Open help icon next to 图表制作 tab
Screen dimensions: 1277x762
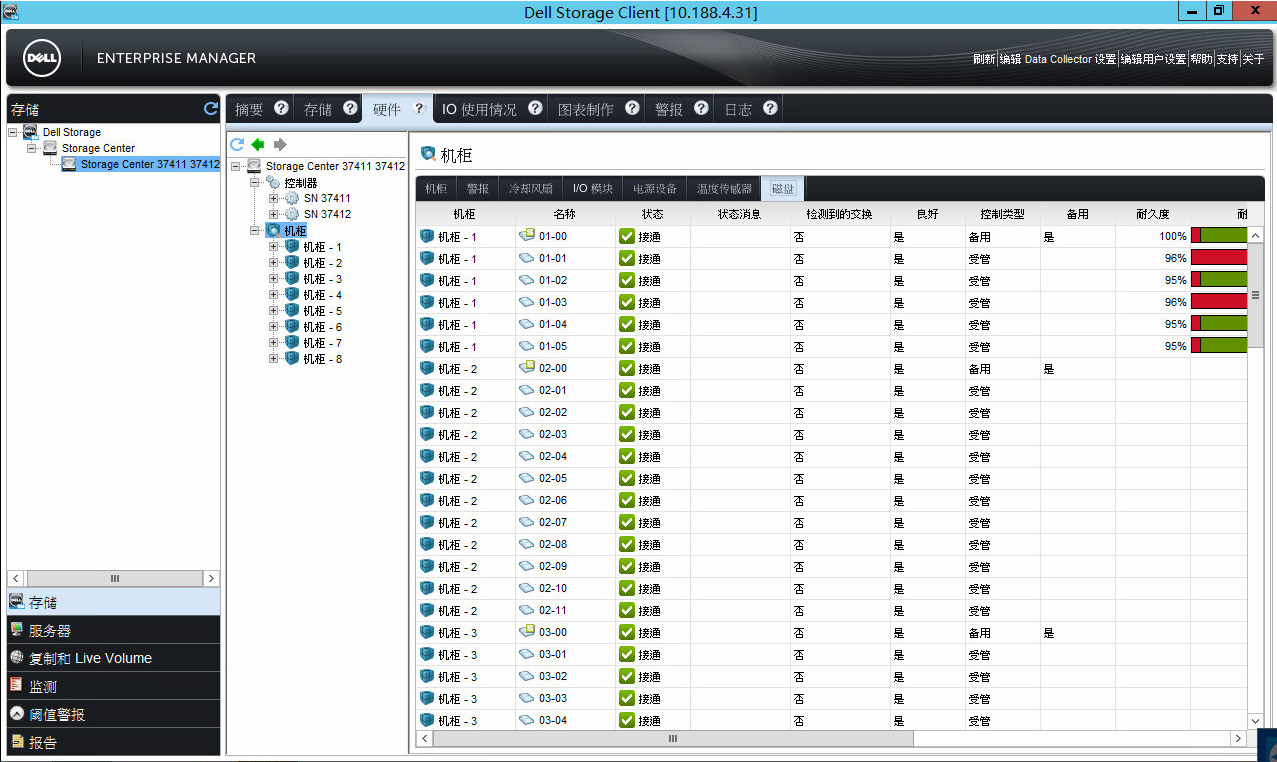coord(632,108)
